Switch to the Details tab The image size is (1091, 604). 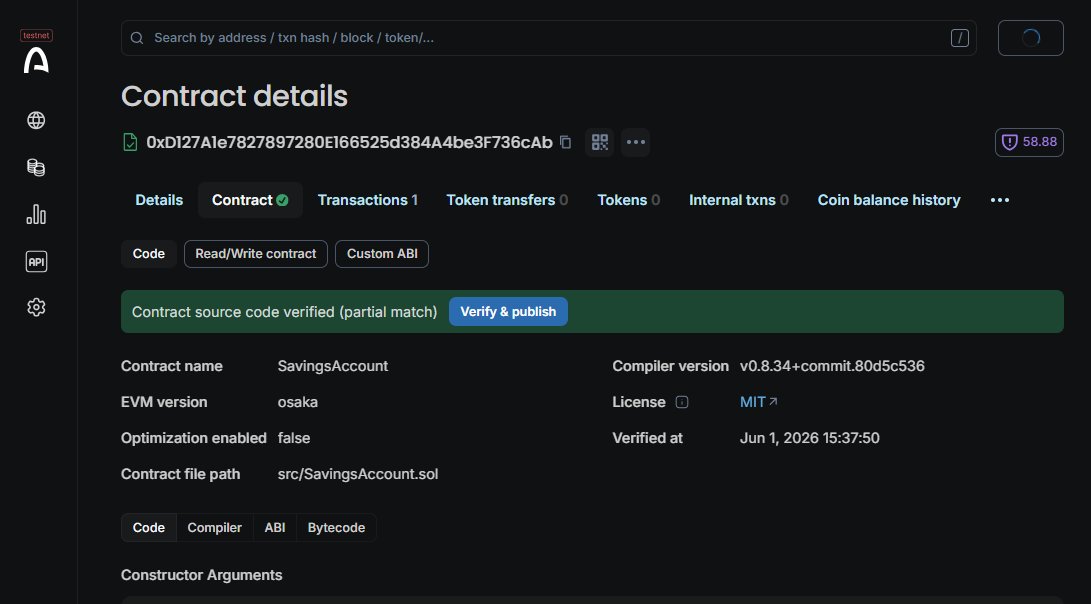click(x=159, y=200)
